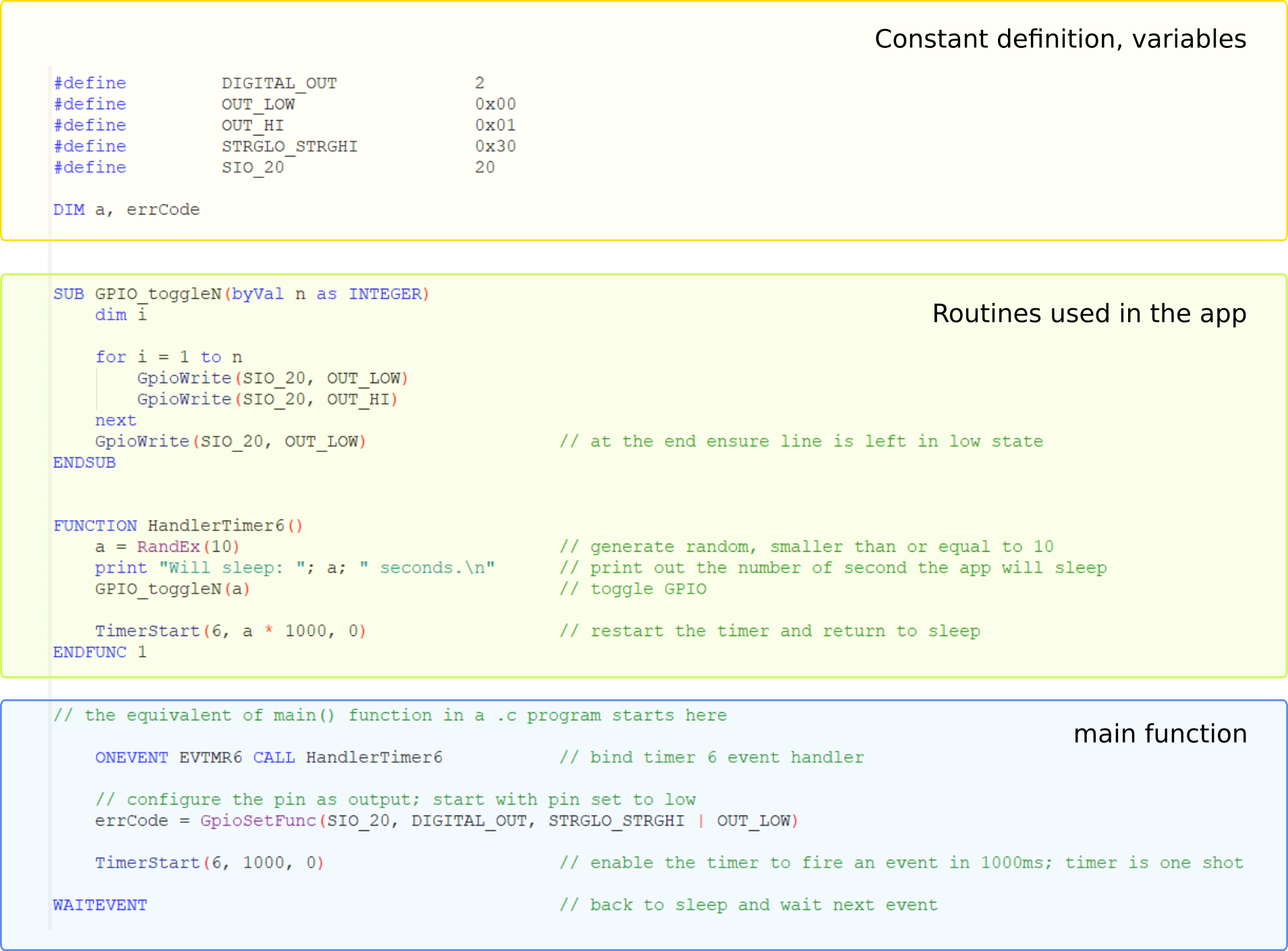Click the DIGITAL_OUT constant name
The height and width of the screenshot is (951, 1288).
coord(279,83)
